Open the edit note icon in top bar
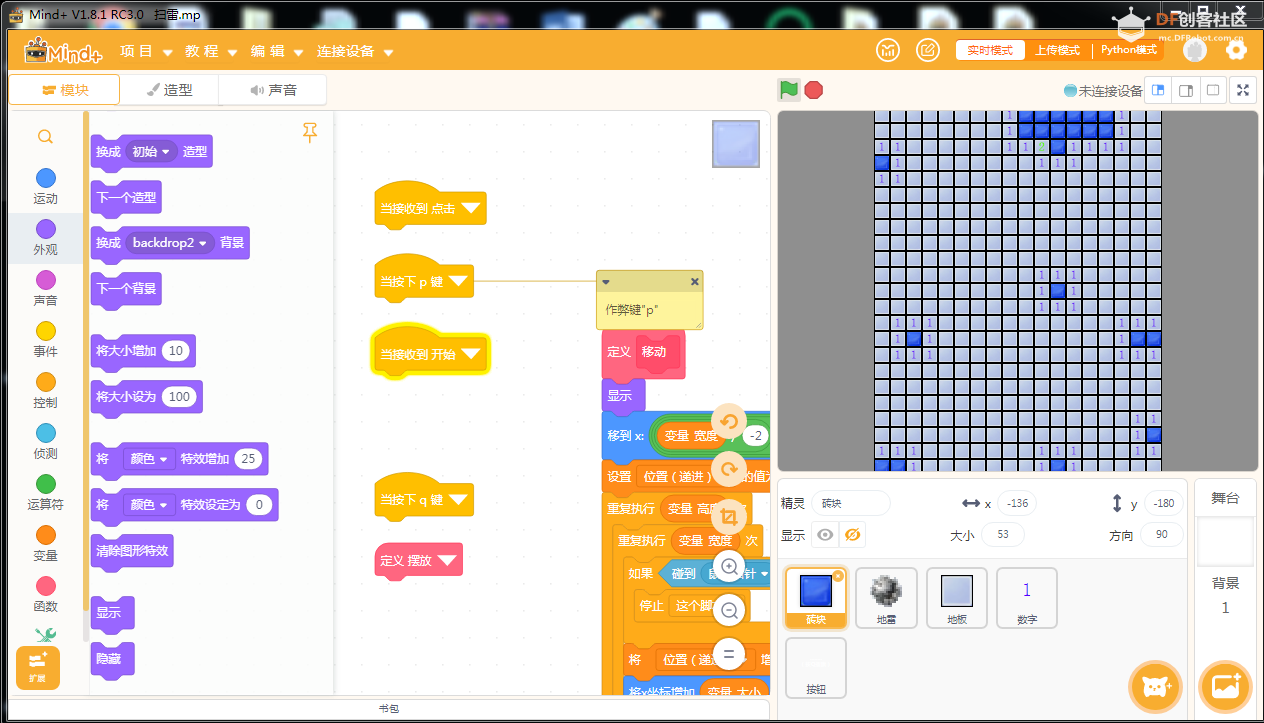 (x=928, y=50)
